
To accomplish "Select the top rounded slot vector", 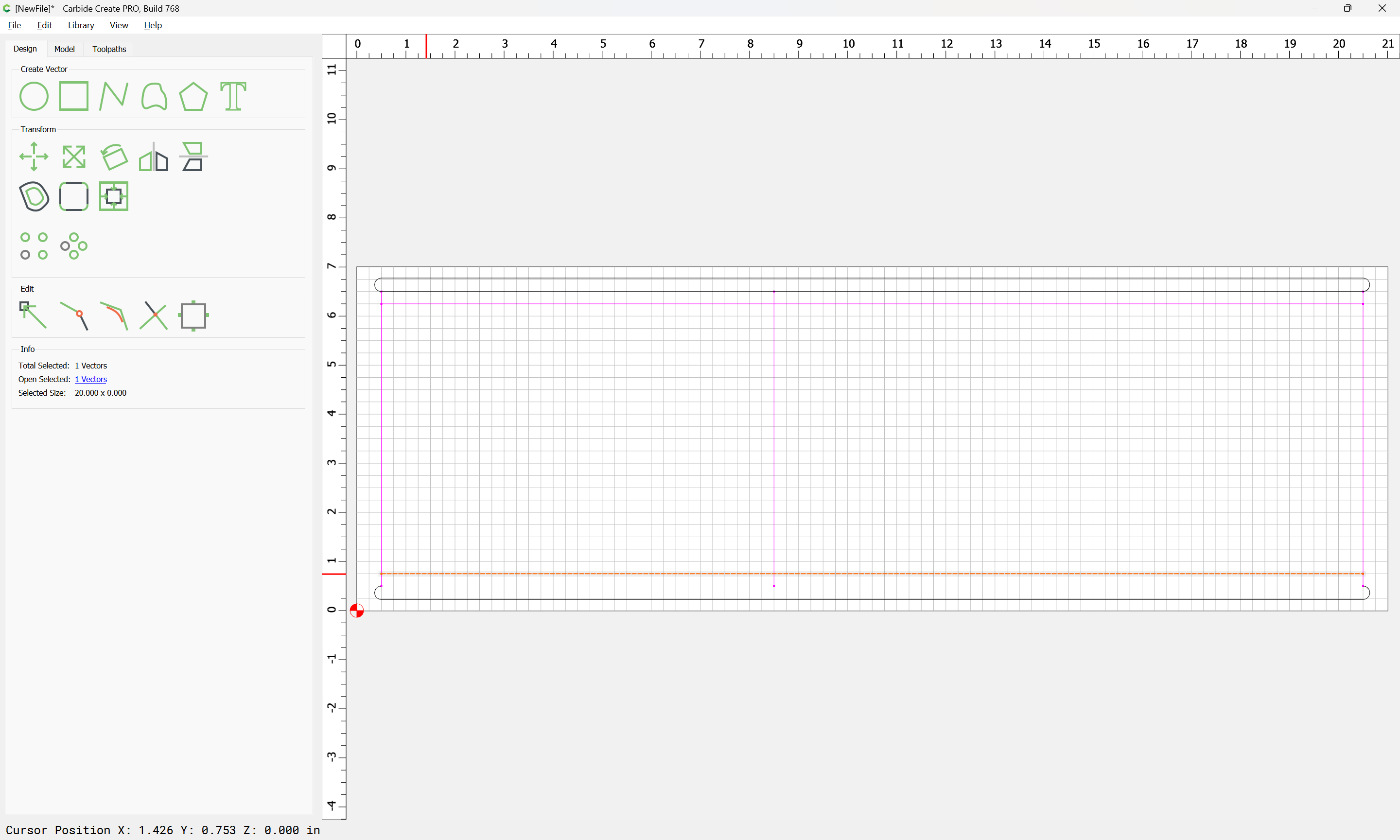I will point(872,285).
